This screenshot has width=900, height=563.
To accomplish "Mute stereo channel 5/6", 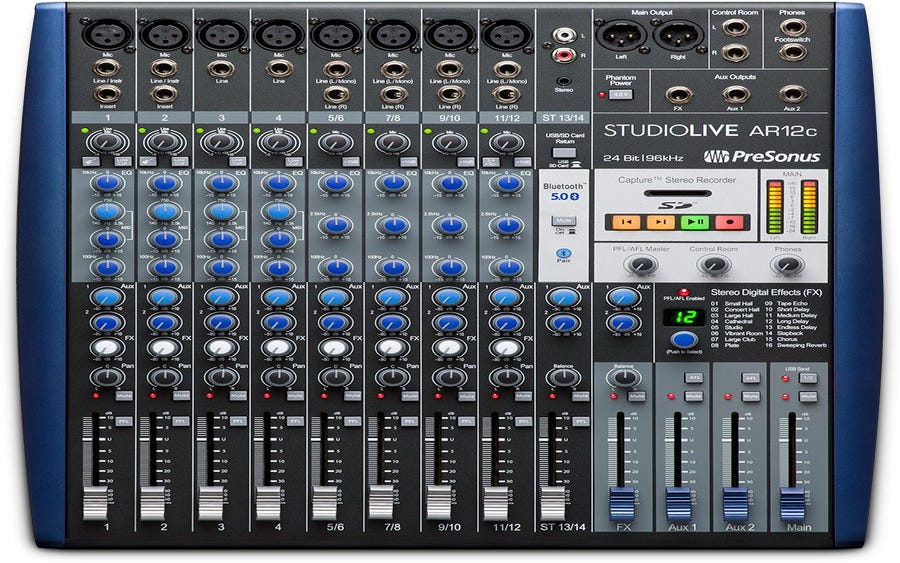I will tap(352, 396).
